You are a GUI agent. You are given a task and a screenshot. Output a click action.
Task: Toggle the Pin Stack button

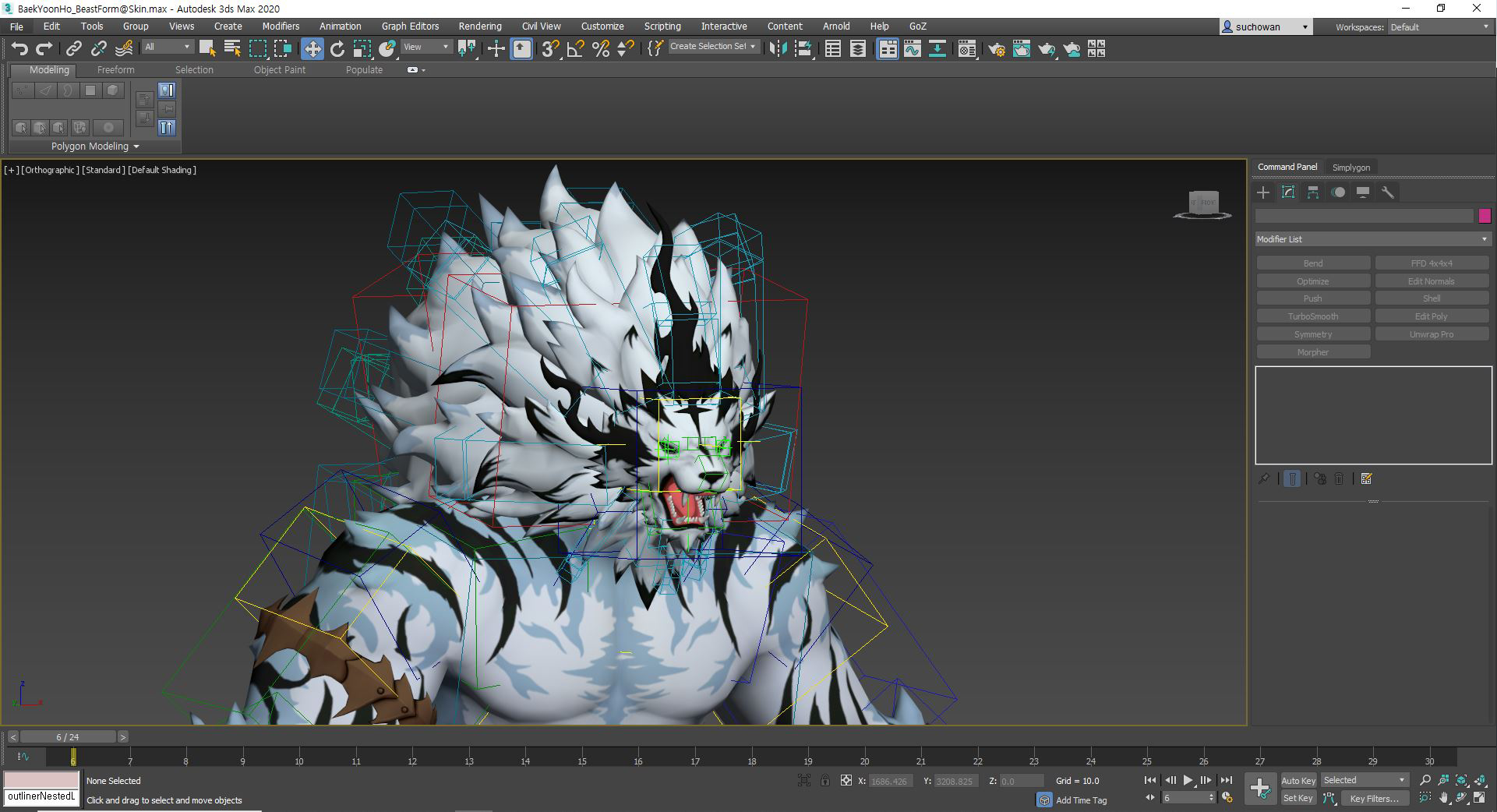1264,478
